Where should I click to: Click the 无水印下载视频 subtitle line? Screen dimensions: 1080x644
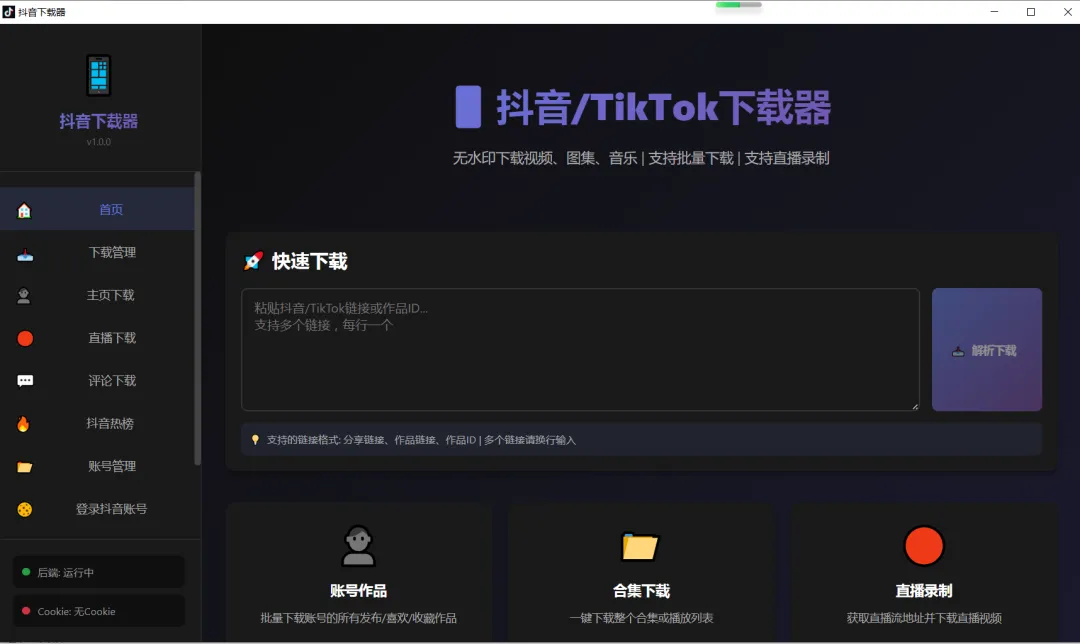(x=641, y=158)
